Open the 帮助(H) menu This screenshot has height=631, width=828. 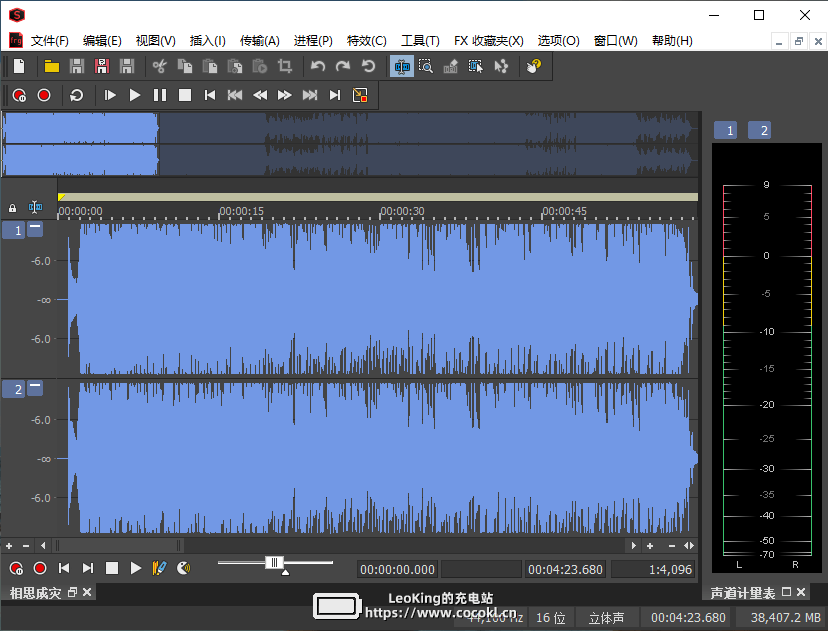(x=672, y=41)
